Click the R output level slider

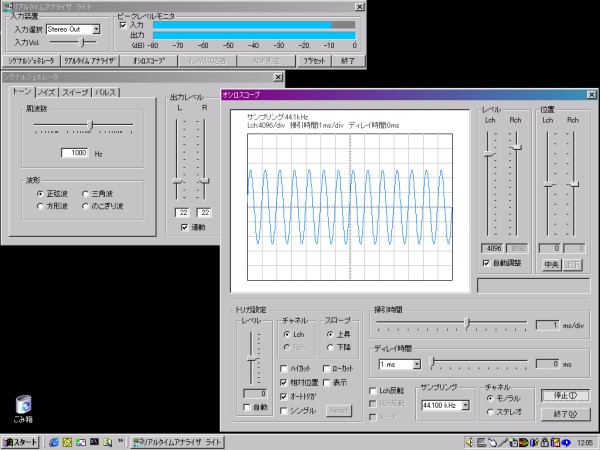coord(205,181)
